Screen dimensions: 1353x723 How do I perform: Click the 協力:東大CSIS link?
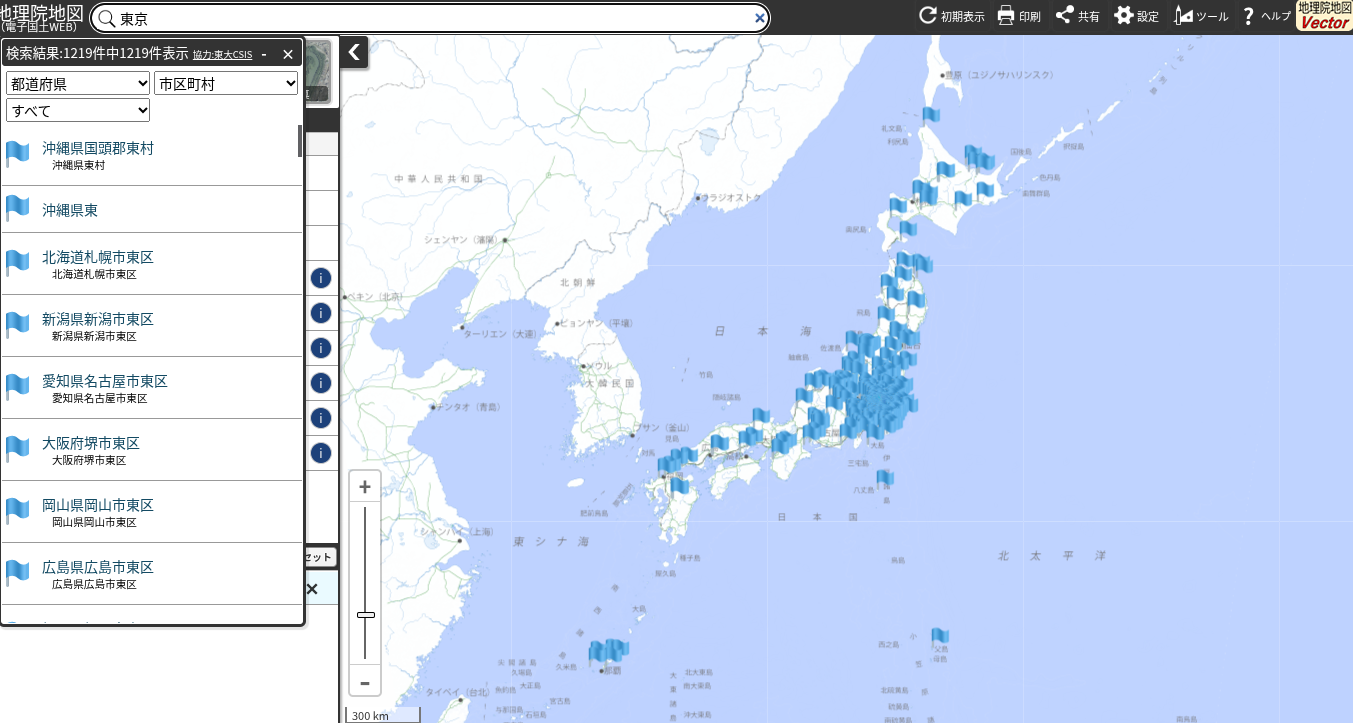pyautogui.click(x=222, y=55)
